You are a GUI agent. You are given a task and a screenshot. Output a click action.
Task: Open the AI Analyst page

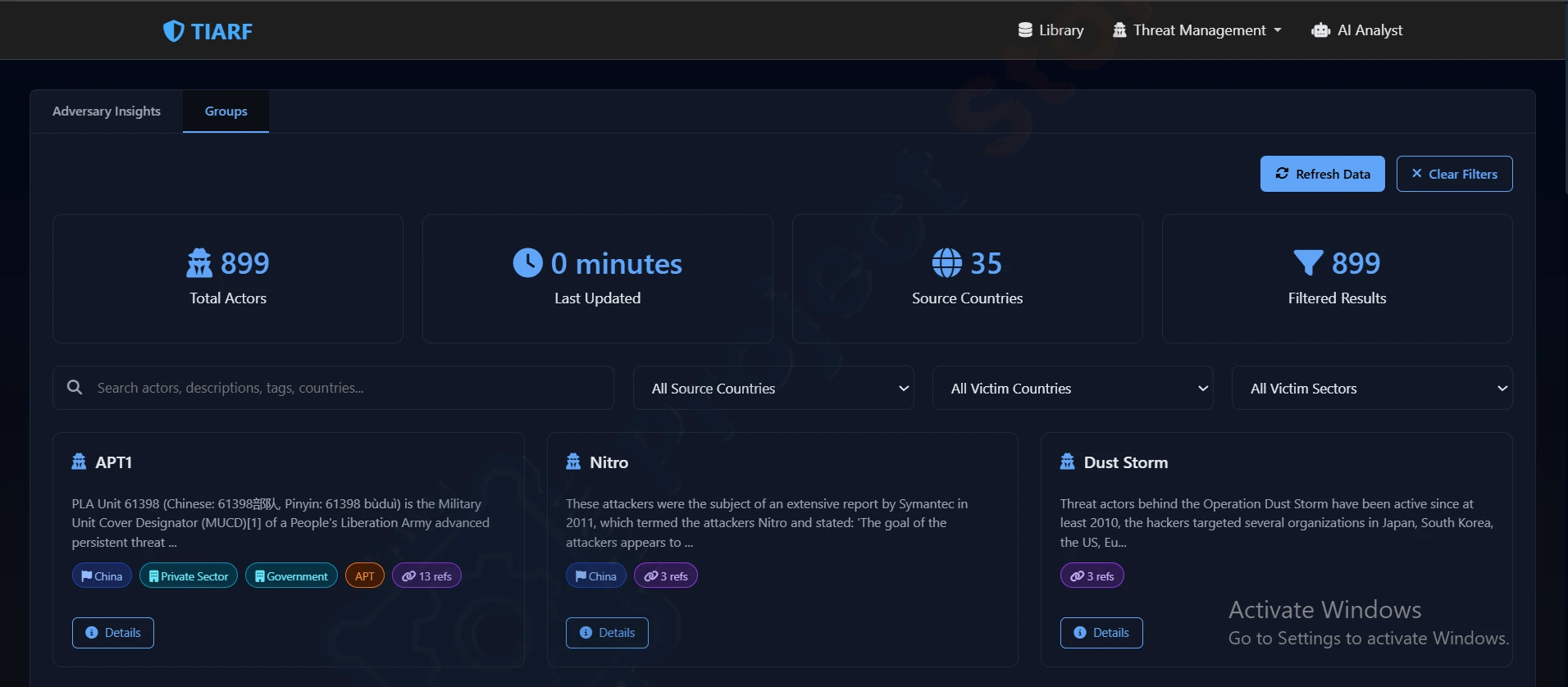pos(1357,30)
